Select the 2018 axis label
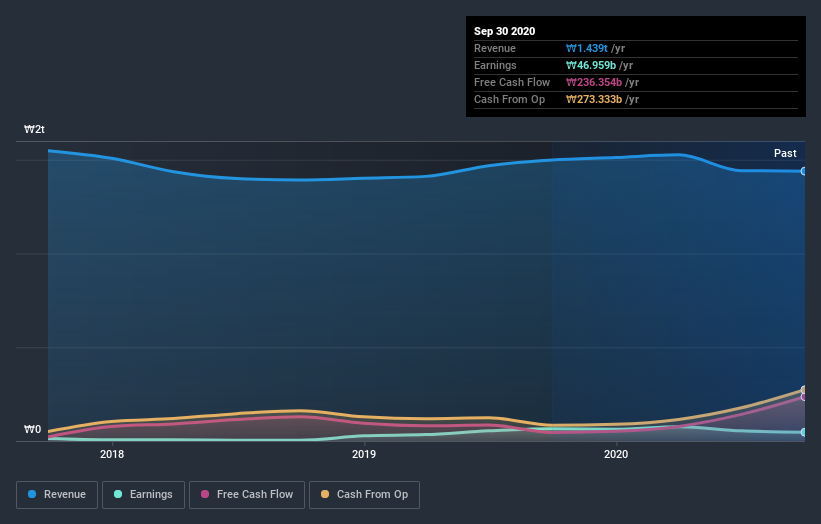821x524 pixels. (x=112, y=454)
